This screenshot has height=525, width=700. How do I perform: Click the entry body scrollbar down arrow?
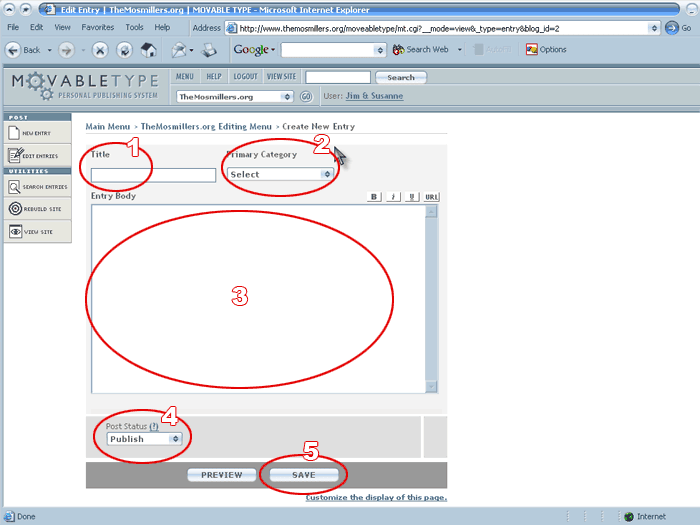click(431, 386)
